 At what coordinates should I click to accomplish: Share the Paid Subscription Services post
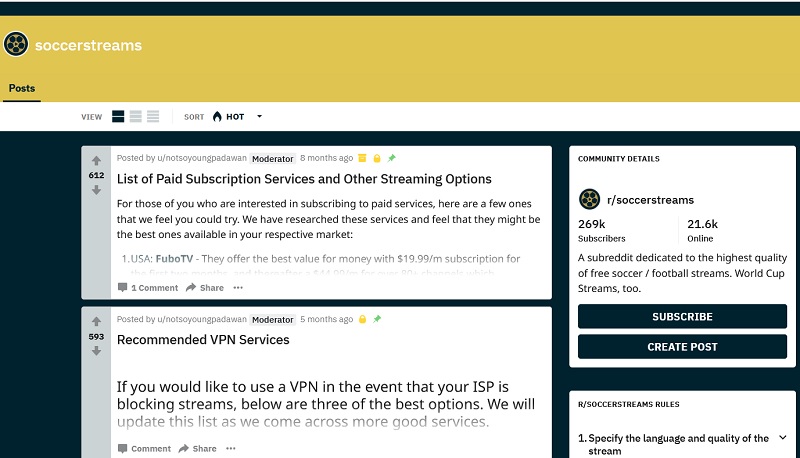pyautogui.click(x=205, y=288)
